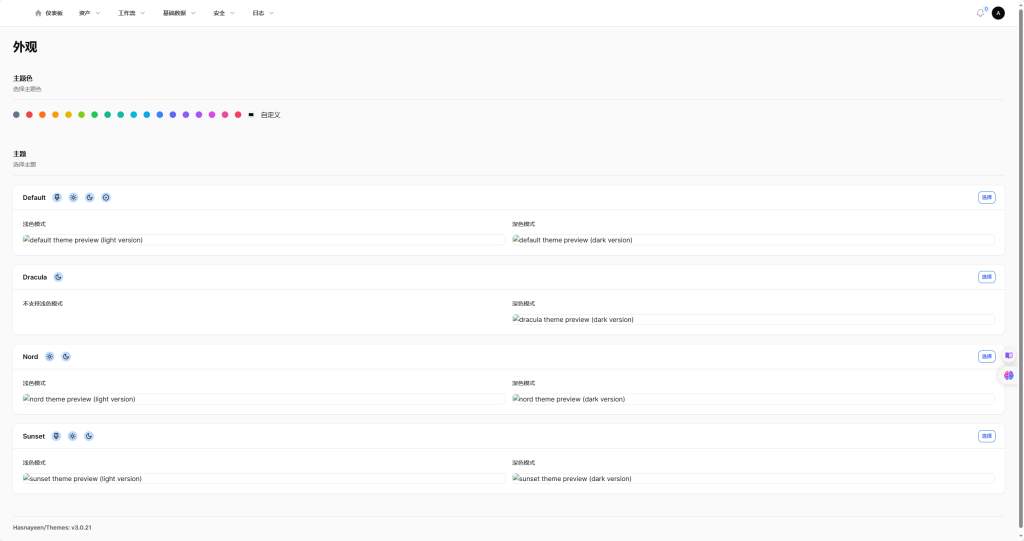Click the Default theme dark preview image

[753, 240]
